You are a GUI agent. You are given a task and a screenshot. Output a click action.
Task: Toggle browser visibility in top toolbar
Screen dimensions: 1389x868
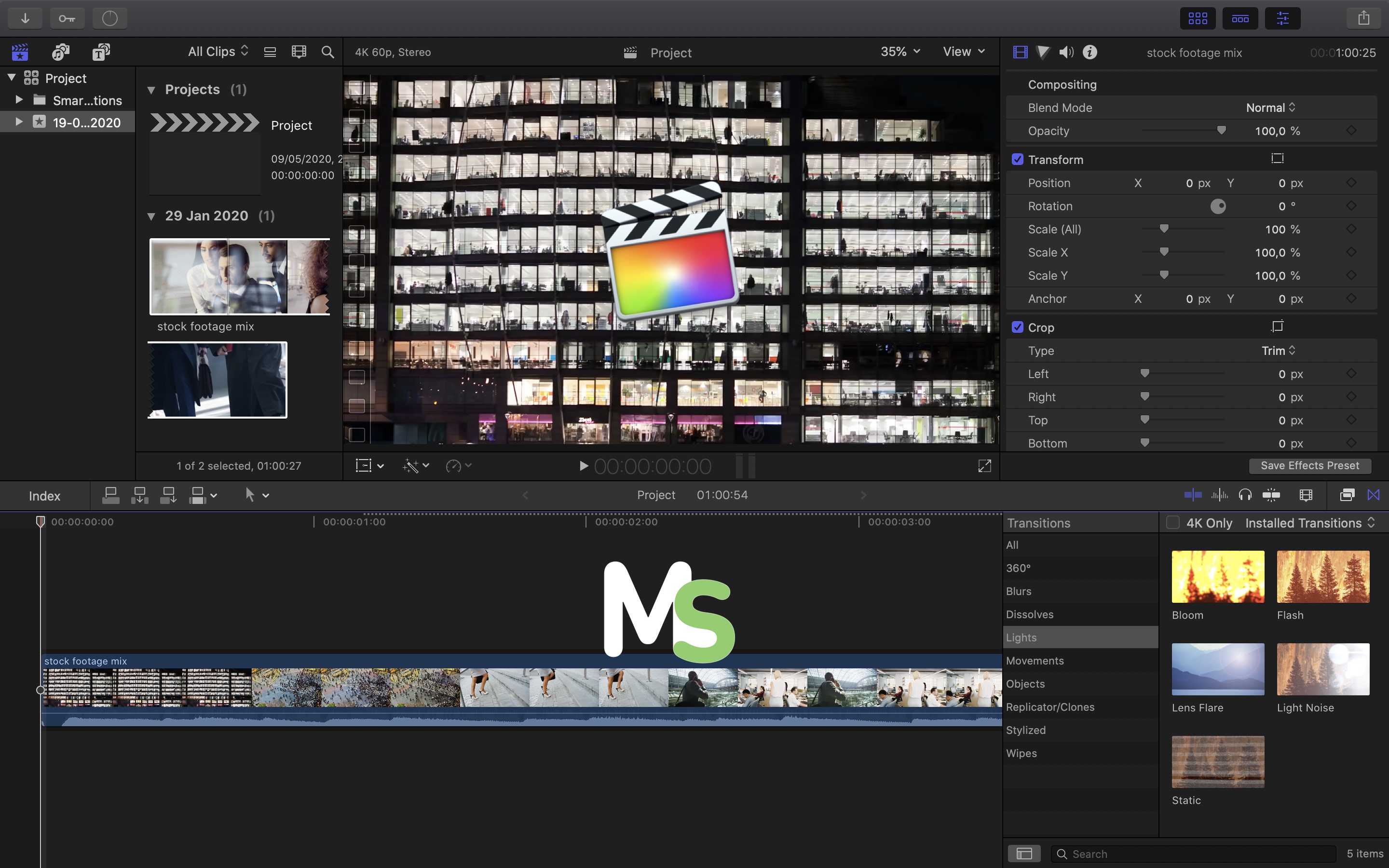(1198, 18)
